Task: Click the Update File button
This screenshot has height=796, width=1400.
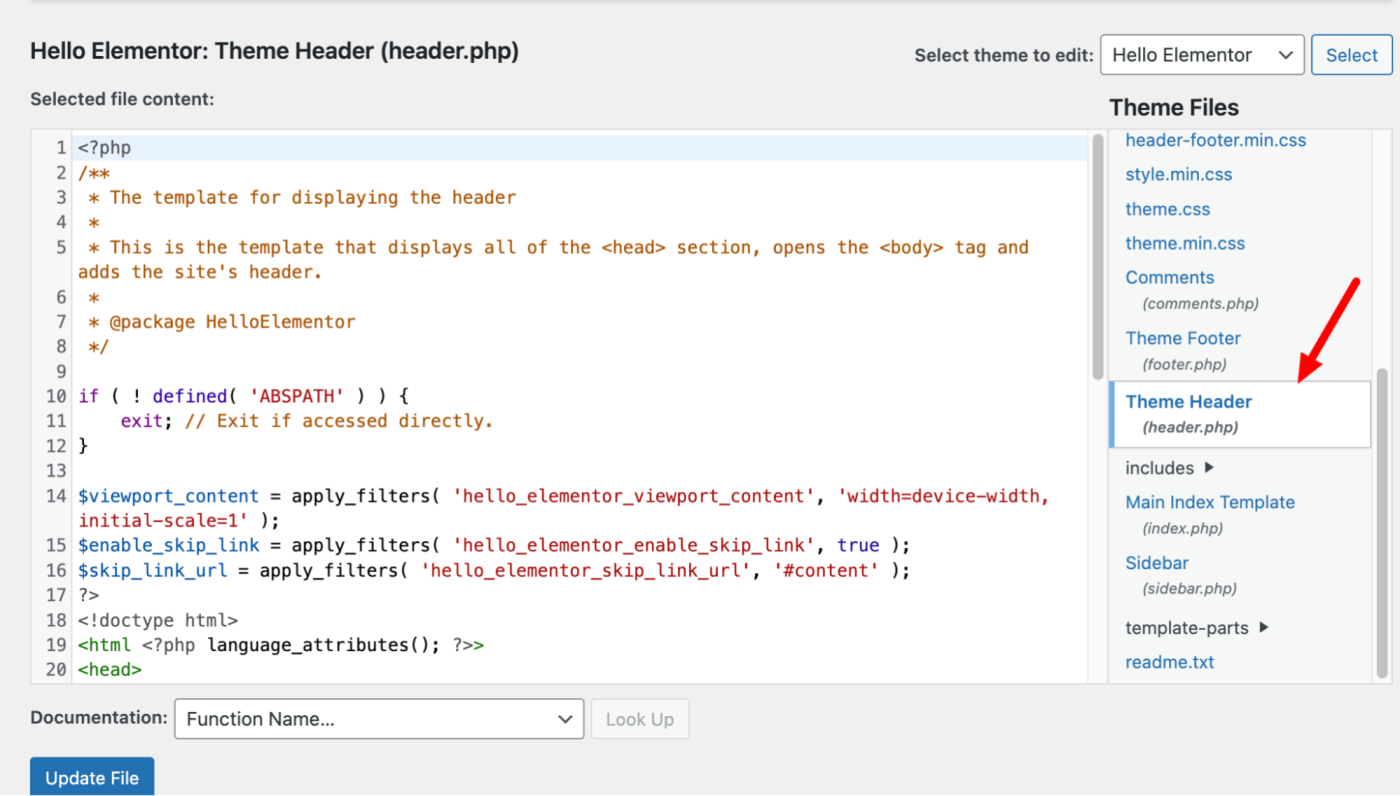Action: pos(92,777)
